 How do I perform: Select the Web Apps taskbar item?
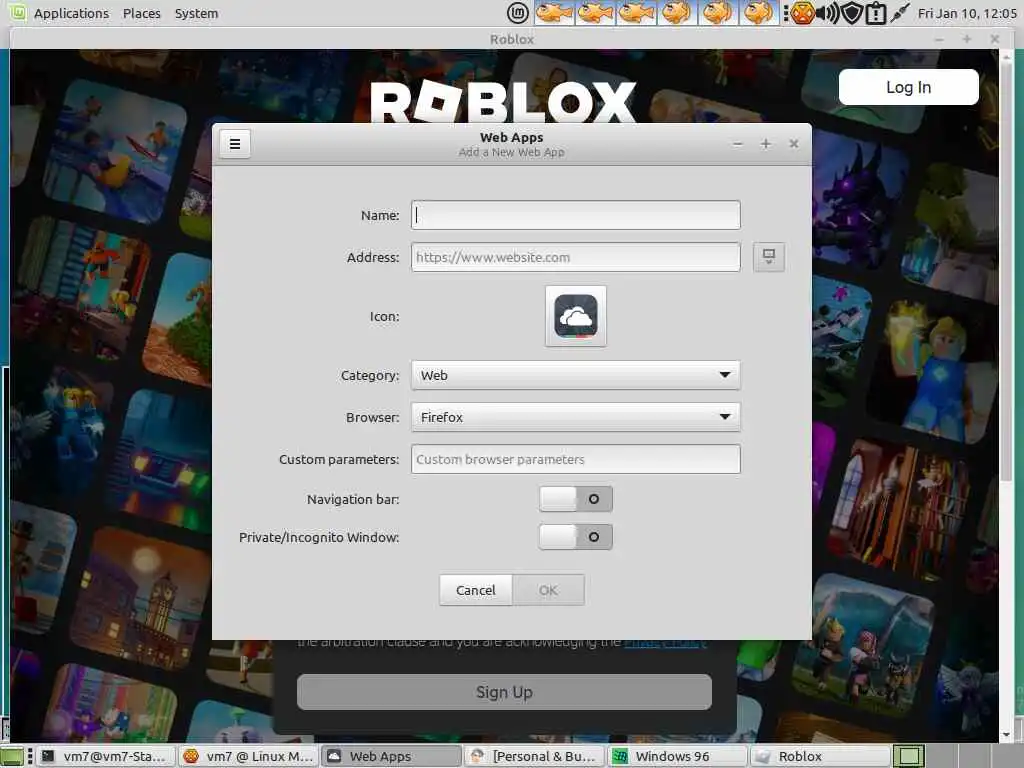click(x=391, y=756)
